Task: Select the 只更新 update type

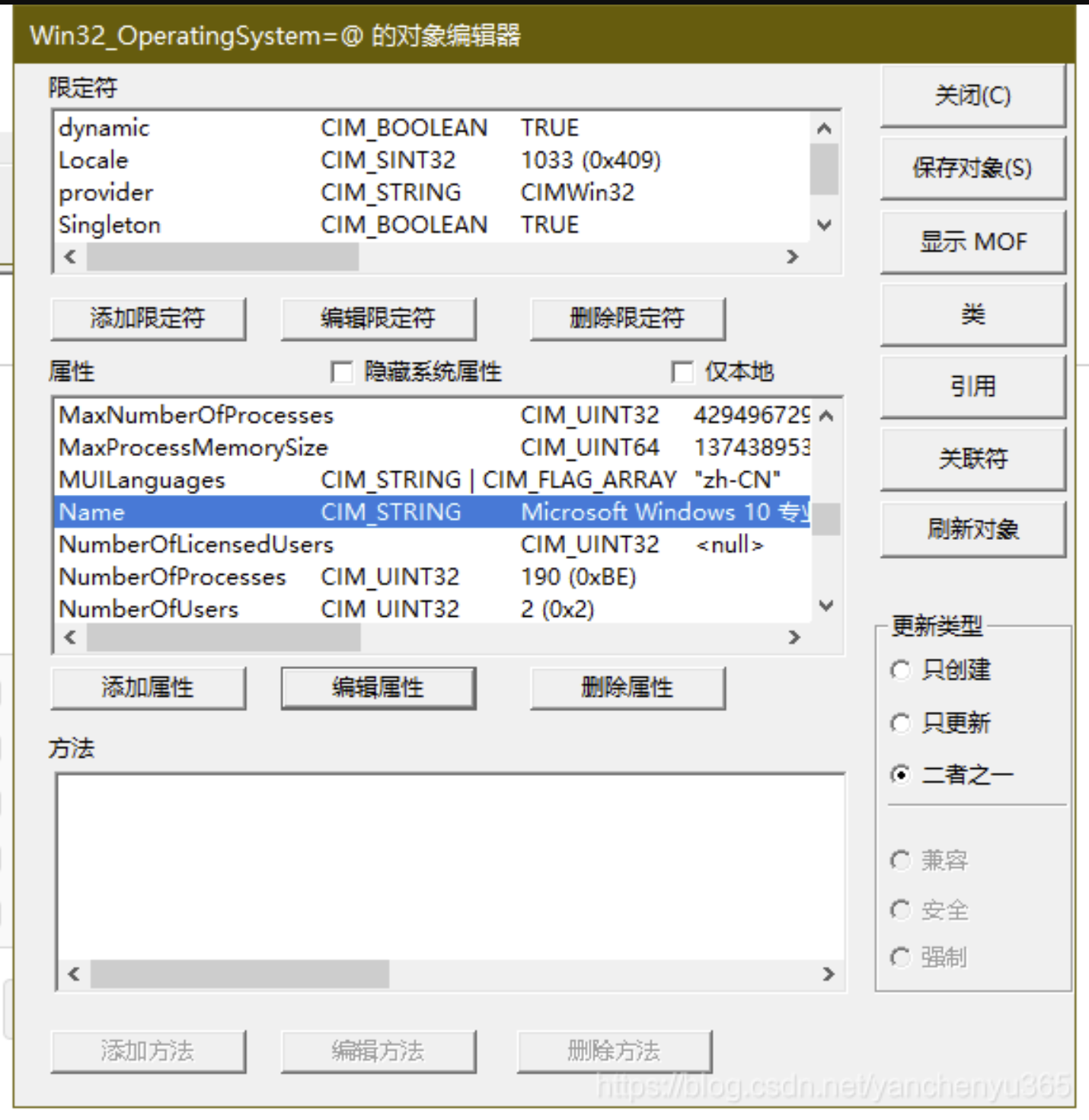Action: tap(902, 723)
